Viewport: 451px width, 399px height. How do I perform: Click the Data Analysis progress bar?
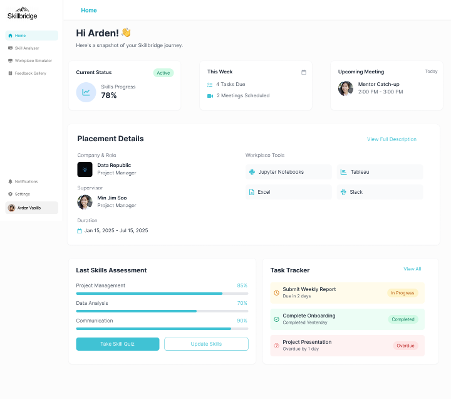(x=162, y=311)
